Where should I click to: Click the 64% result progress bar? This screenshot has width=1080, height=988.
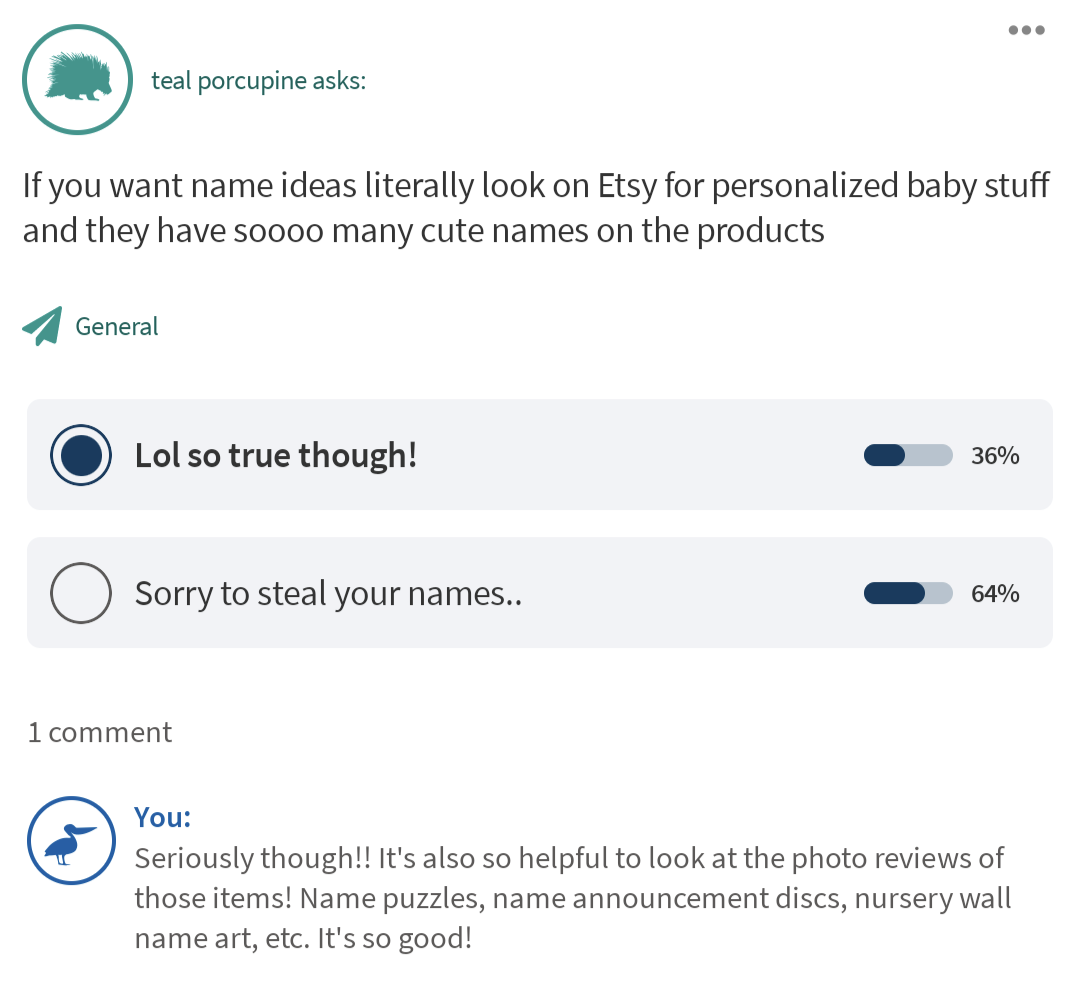(x=907, y=594)
